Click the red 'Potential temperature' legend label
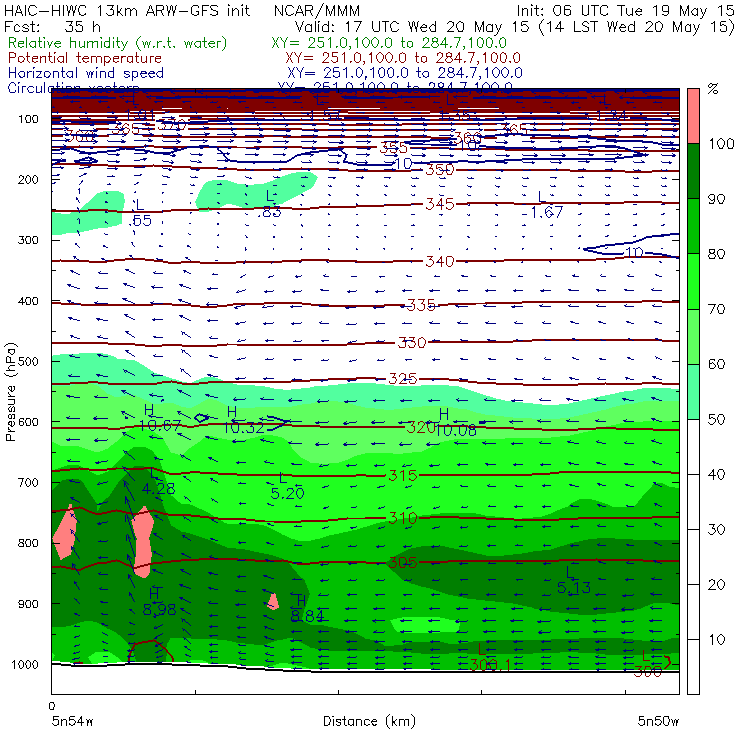This screenshot has width=740, height=740. coord(84,58)
